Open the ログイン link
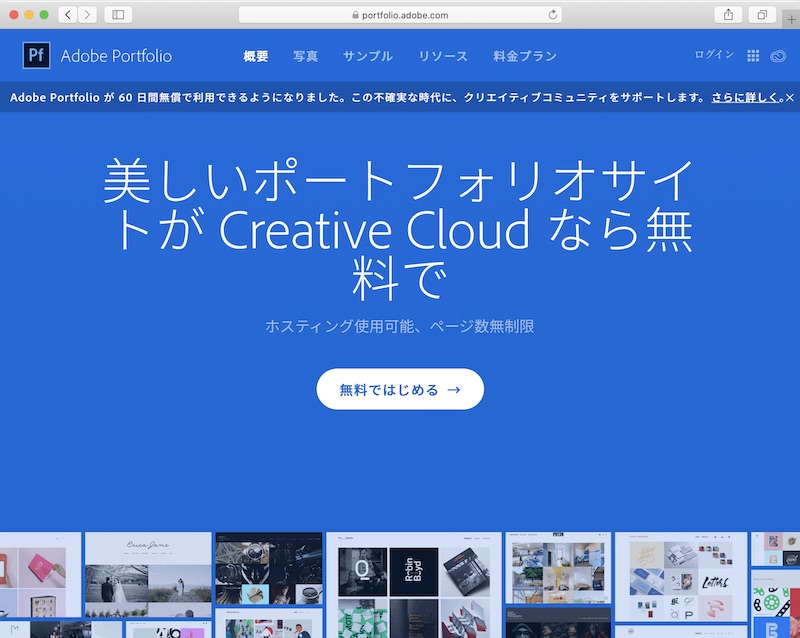The height and width of the screenshot is (638, 800). coord(712,55)
